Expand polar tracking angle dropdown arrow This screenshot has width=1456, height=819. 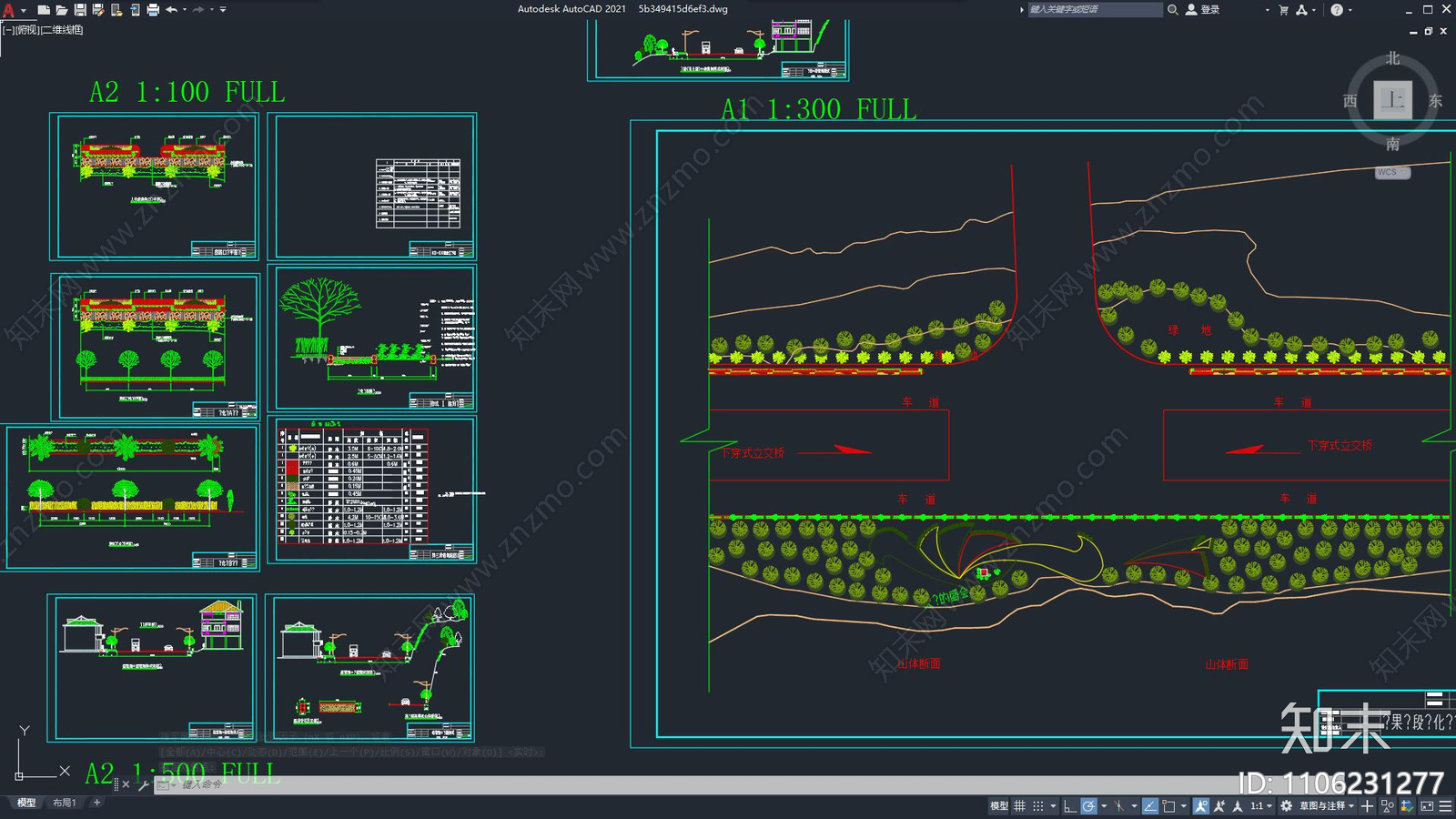click(1104, 806)
